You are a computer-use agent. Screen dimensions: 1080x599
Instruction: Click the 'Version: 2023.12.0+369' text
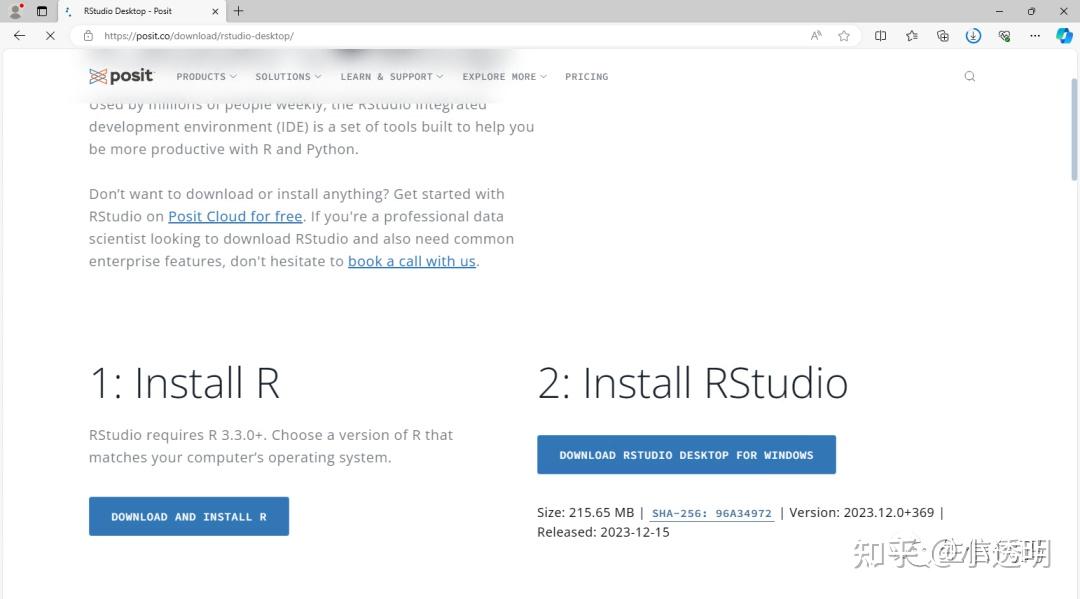click(x=862, y=513)
